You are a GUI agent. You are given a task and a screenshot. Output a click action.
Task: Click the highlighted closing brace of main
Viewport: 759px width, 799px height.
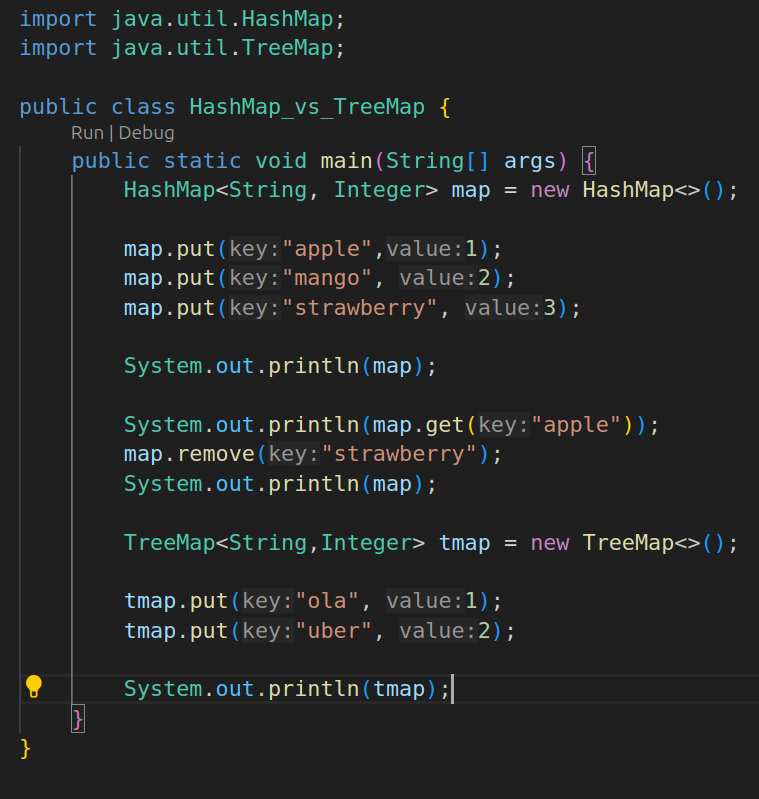click(x=78, y=718)
